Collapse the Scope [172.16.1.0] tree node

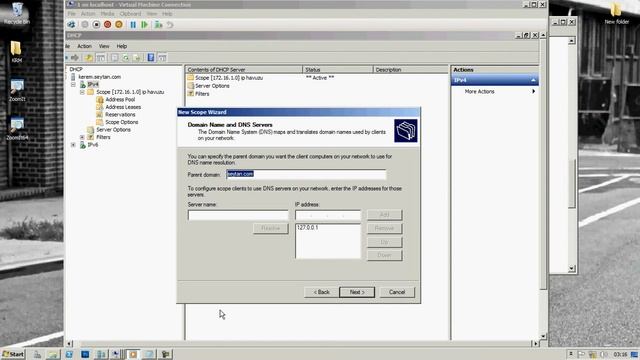(82, 92)
